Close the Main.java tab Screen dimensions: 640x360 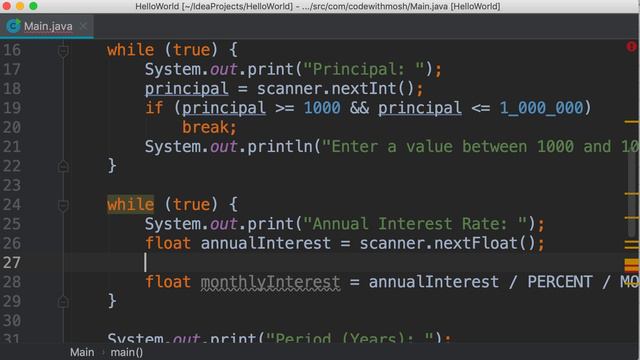(83, 26)
